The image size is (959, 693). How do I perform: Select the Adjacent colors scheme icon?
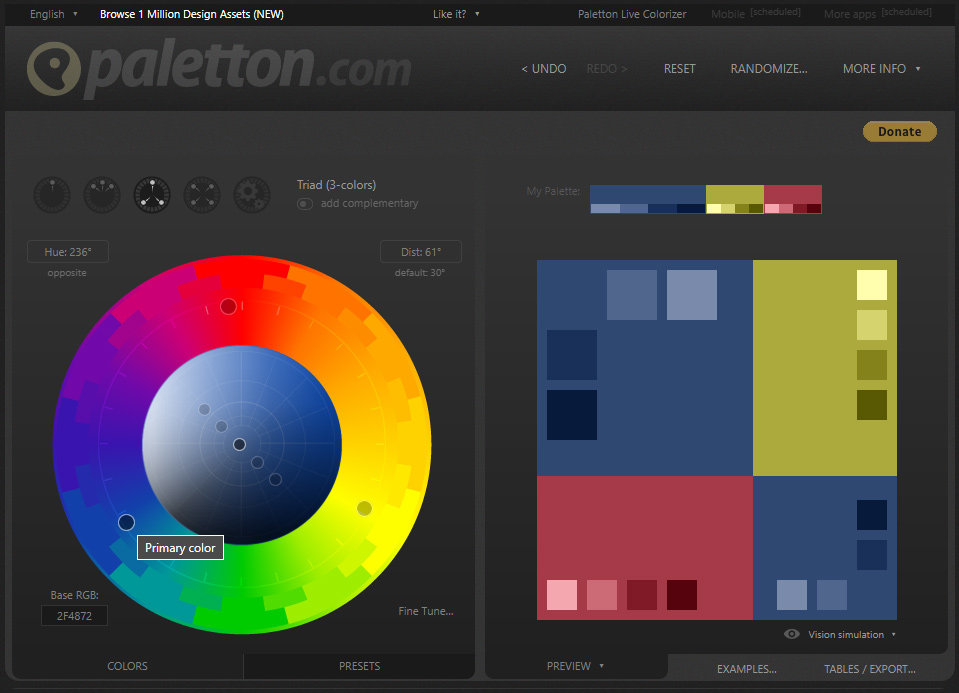[x=102, y=195]
